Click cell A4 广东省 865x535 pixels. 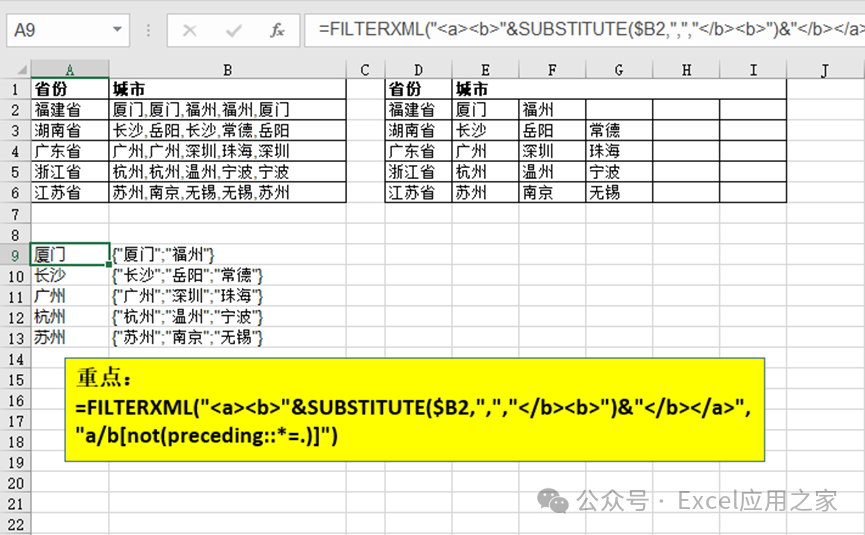[x=70, y=151]
